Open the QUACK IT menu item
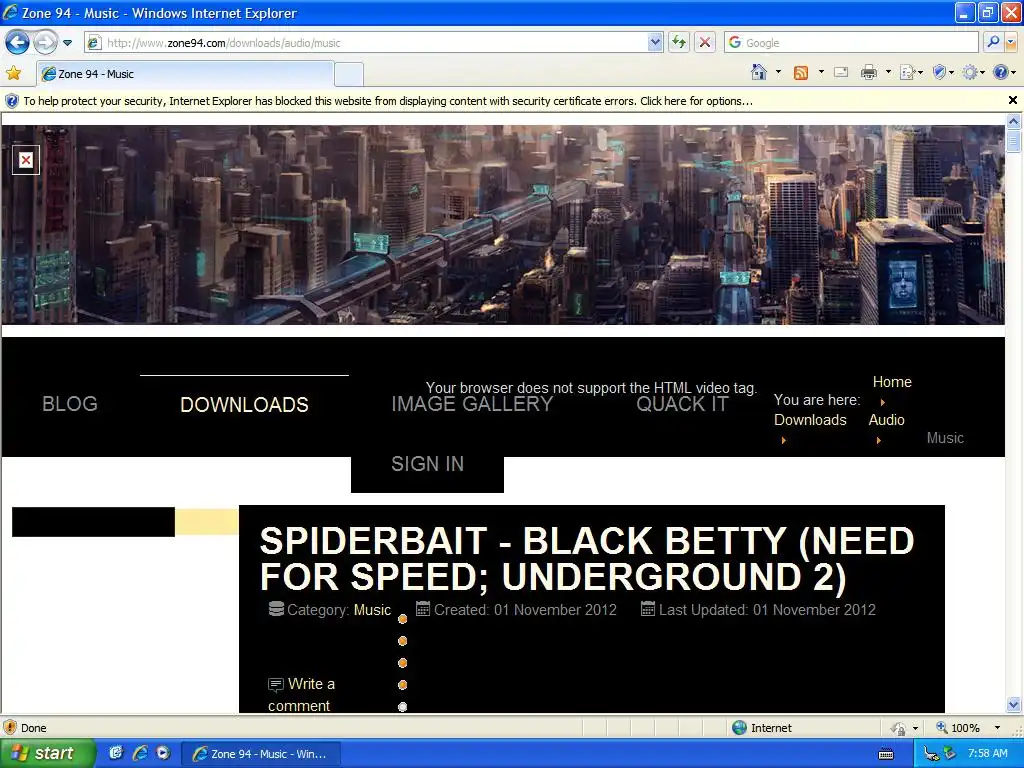The width and height of the screenshot is (1024, 768). [x=682, y=404]
